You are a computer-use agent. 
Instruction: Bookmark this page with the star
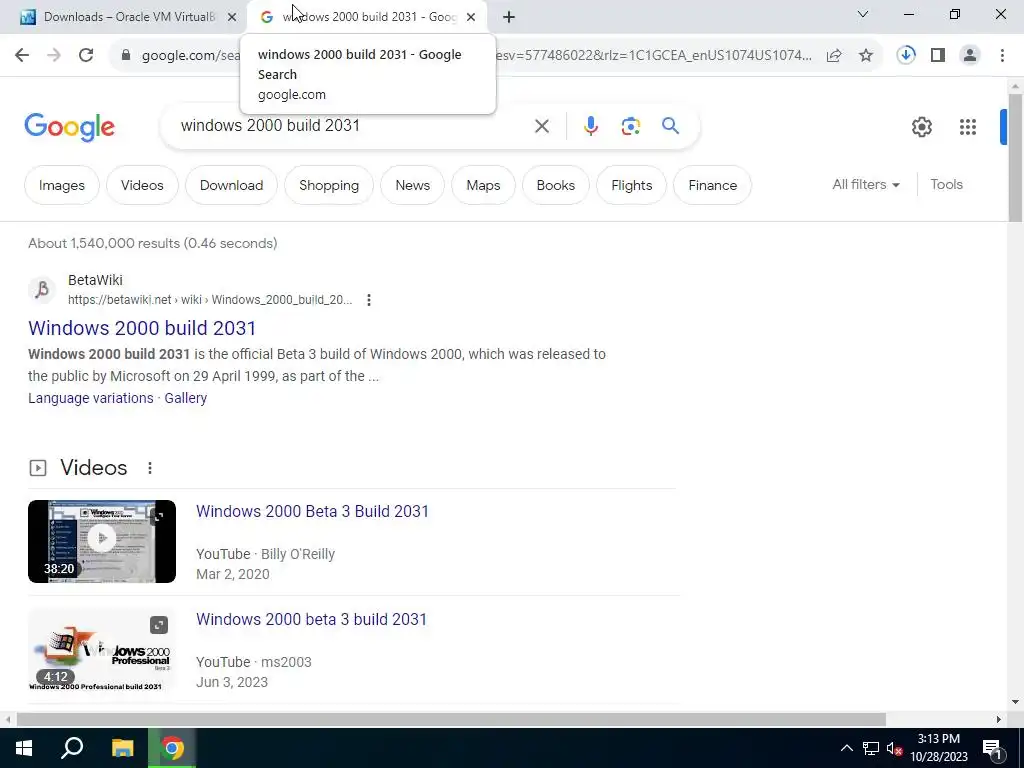[866, 56]
